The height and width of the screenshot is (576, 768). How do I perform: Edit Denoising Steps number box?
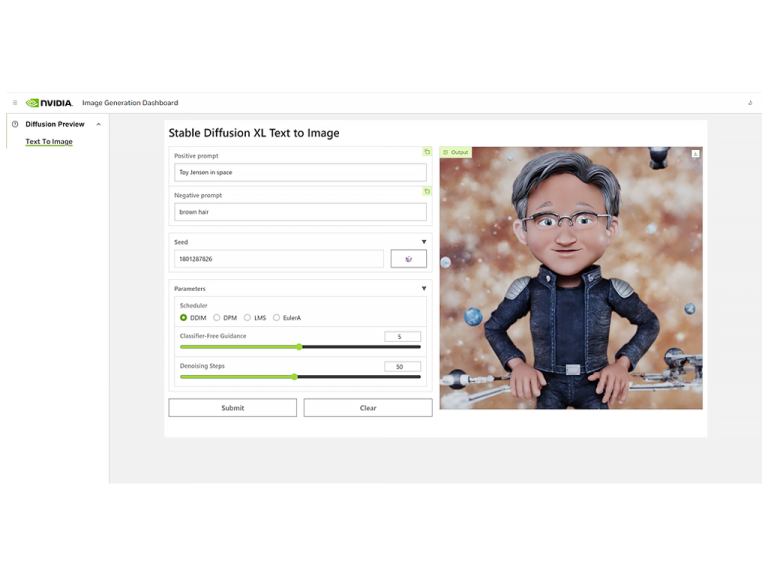coord(403,366)
